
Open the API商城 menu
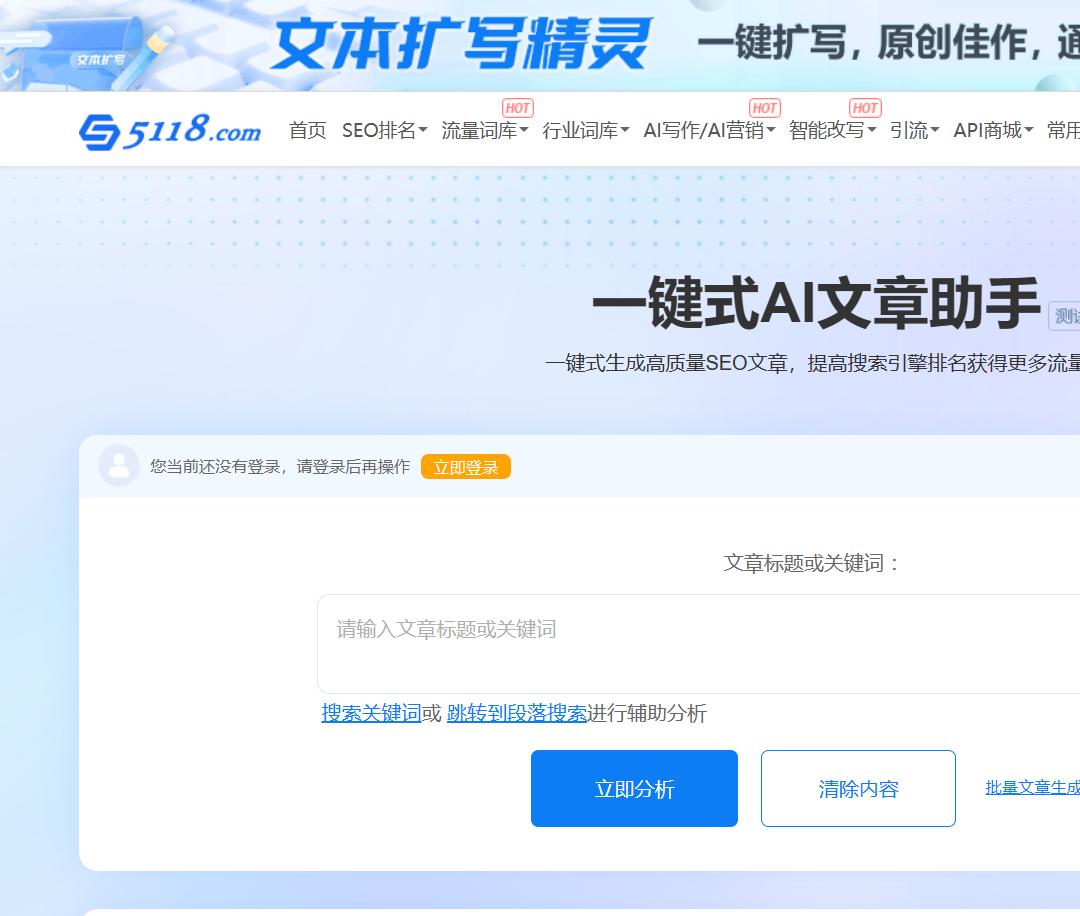[993, 130]
